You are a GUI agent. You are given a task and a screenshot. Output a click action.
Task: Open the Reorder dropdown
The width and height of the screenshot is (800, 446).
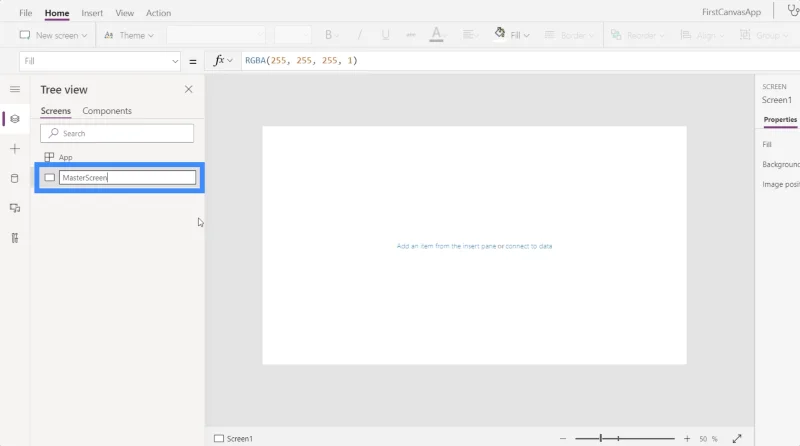pyautogui.click(x=638, y=35)
